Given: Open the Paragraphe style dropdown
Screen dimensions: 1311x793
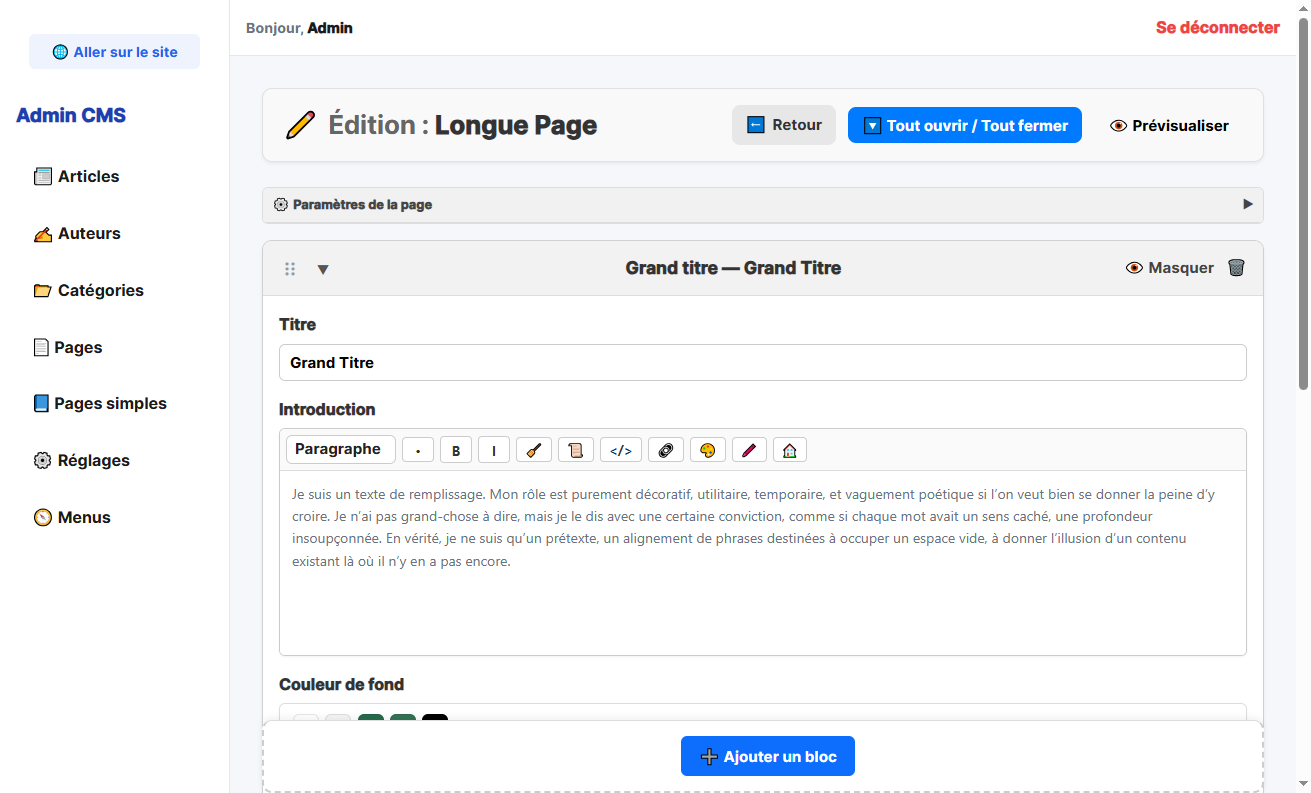Looking at the screenshot, I should tap(340, 450).
